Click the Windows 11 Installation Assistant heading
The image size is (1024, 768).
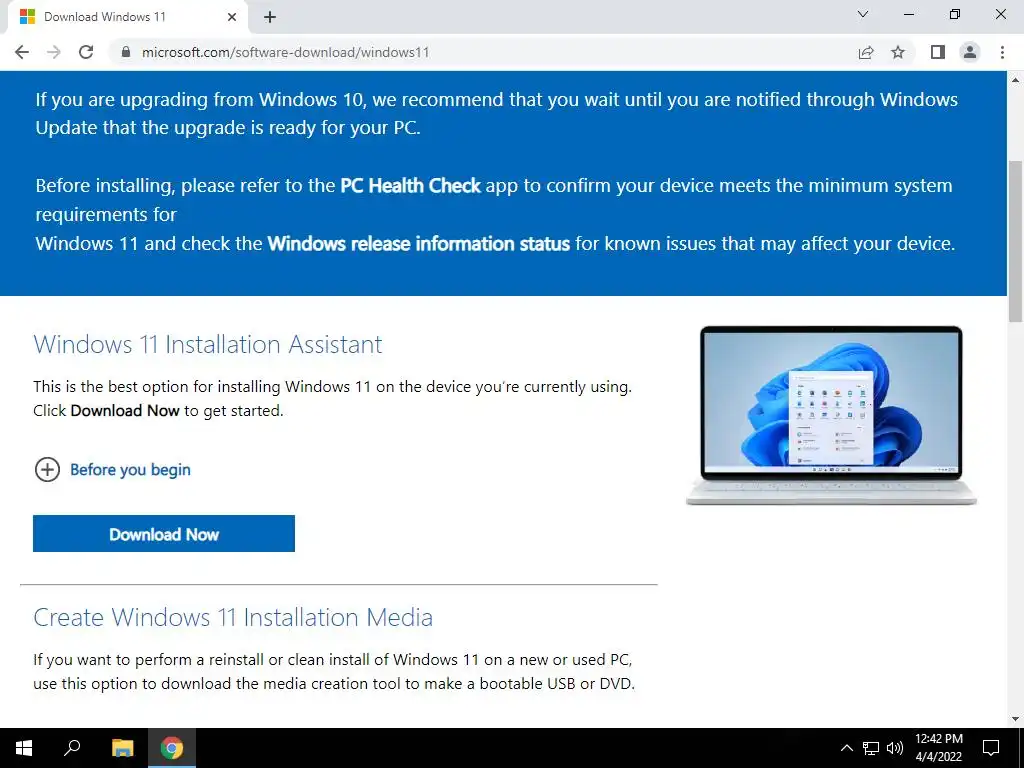pos(208,344)
